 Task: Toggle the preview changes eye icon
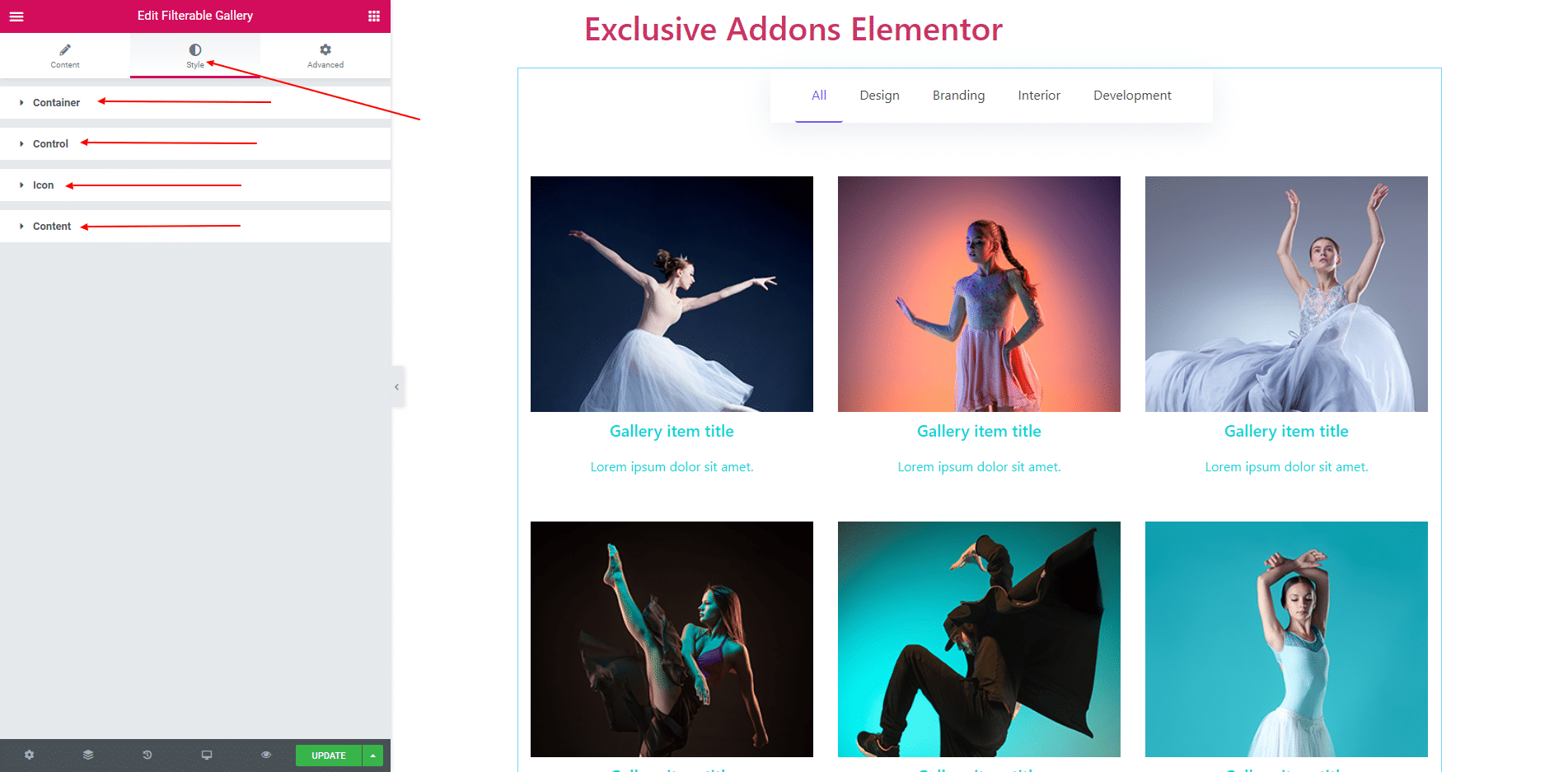click(266, 755)
